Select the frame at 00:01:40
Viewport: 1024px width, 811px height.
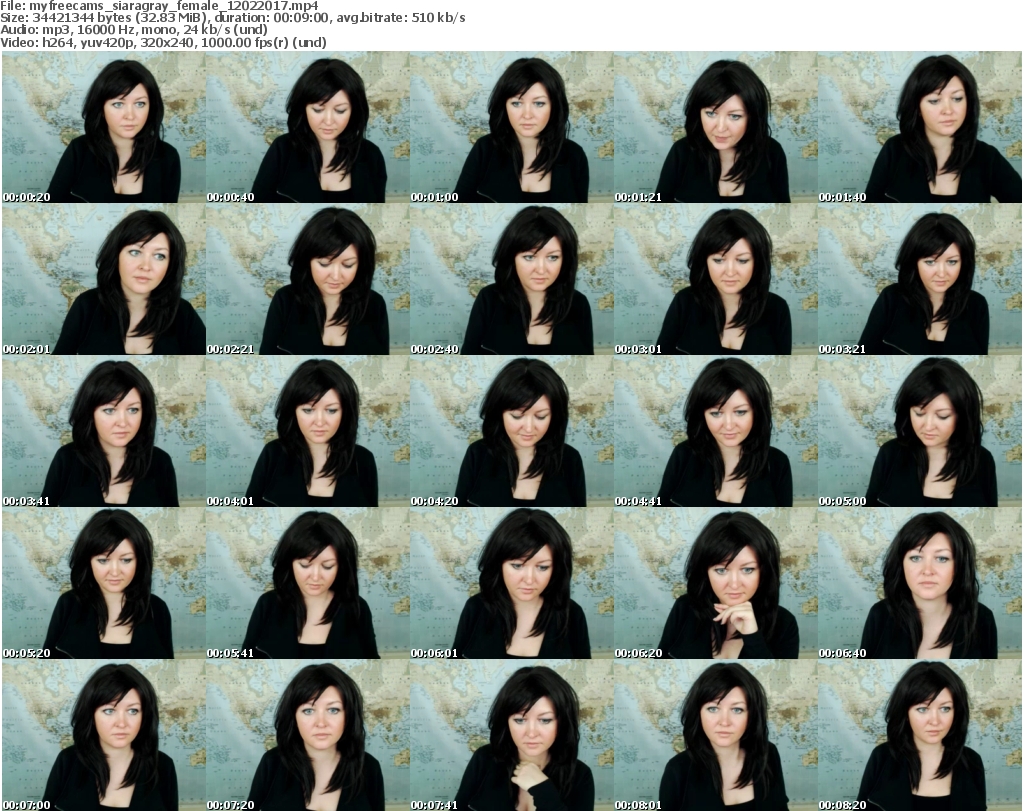[920, 127]
